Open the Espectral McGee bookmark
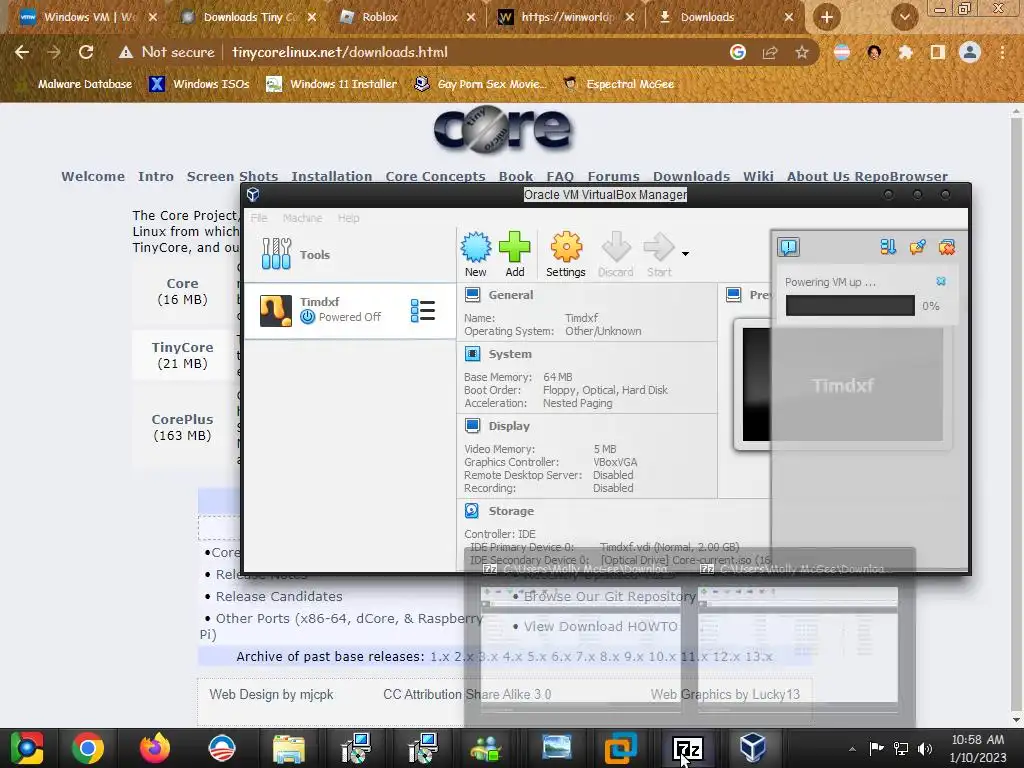This screenshot has width=1024, height=768. 619,84
